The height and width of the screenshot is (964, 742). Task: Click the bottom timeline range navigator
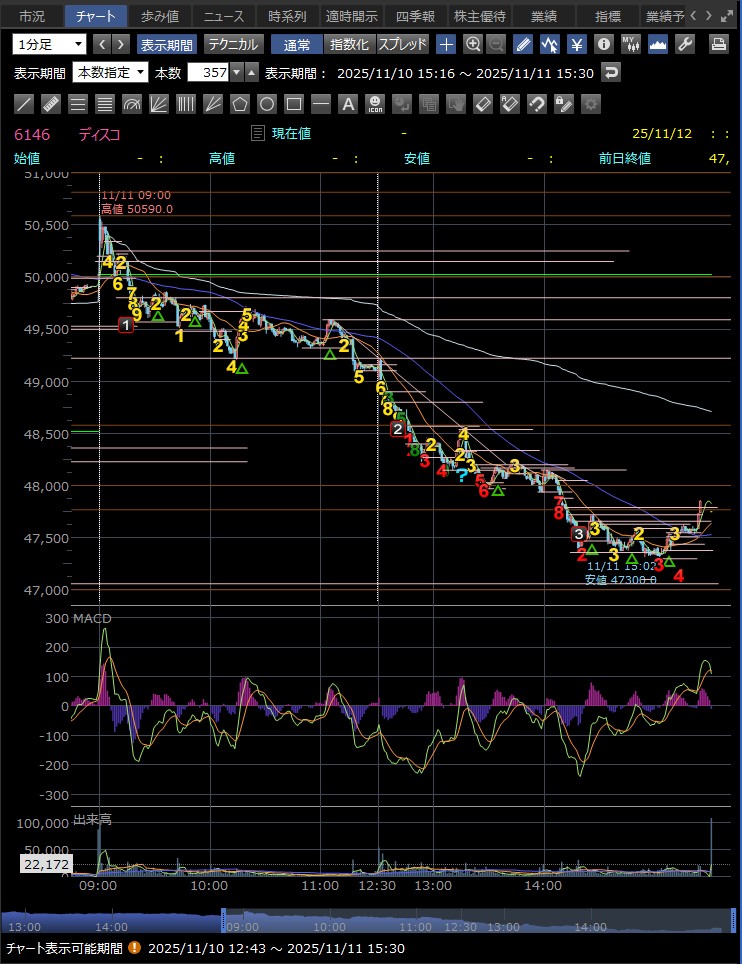tap(370, 924)
